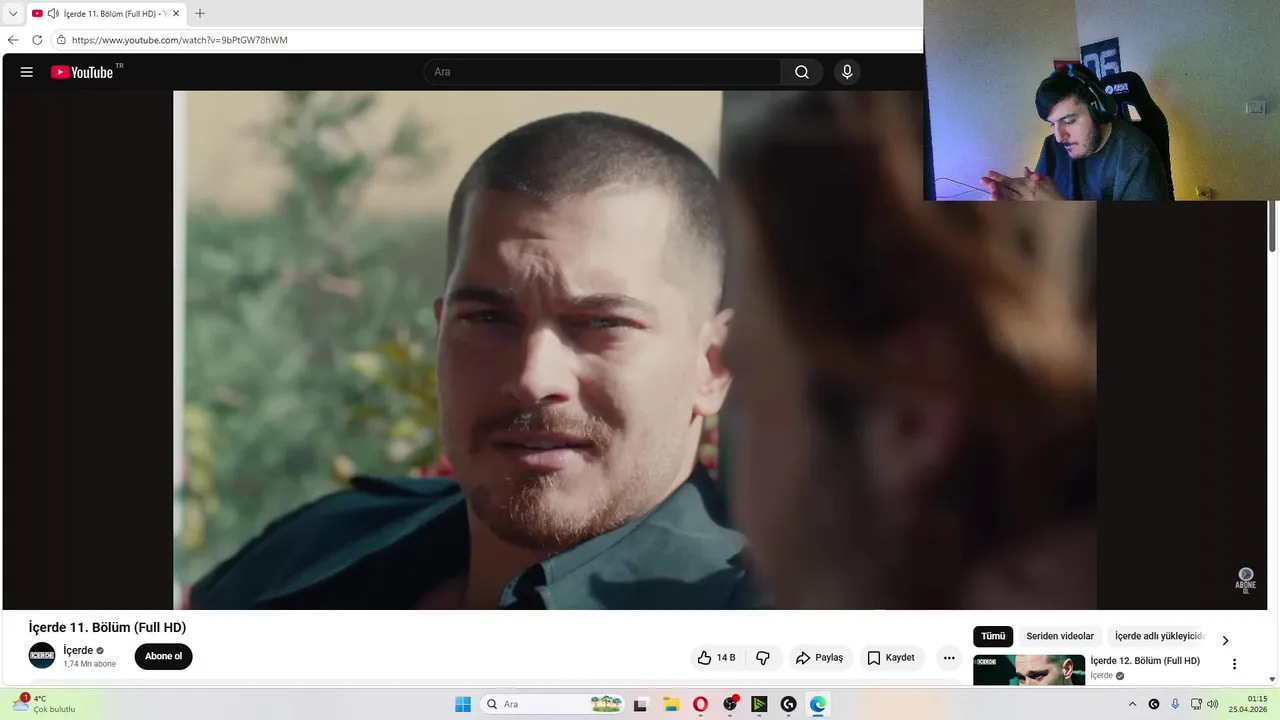Open a new browser tab

[200, 13]
